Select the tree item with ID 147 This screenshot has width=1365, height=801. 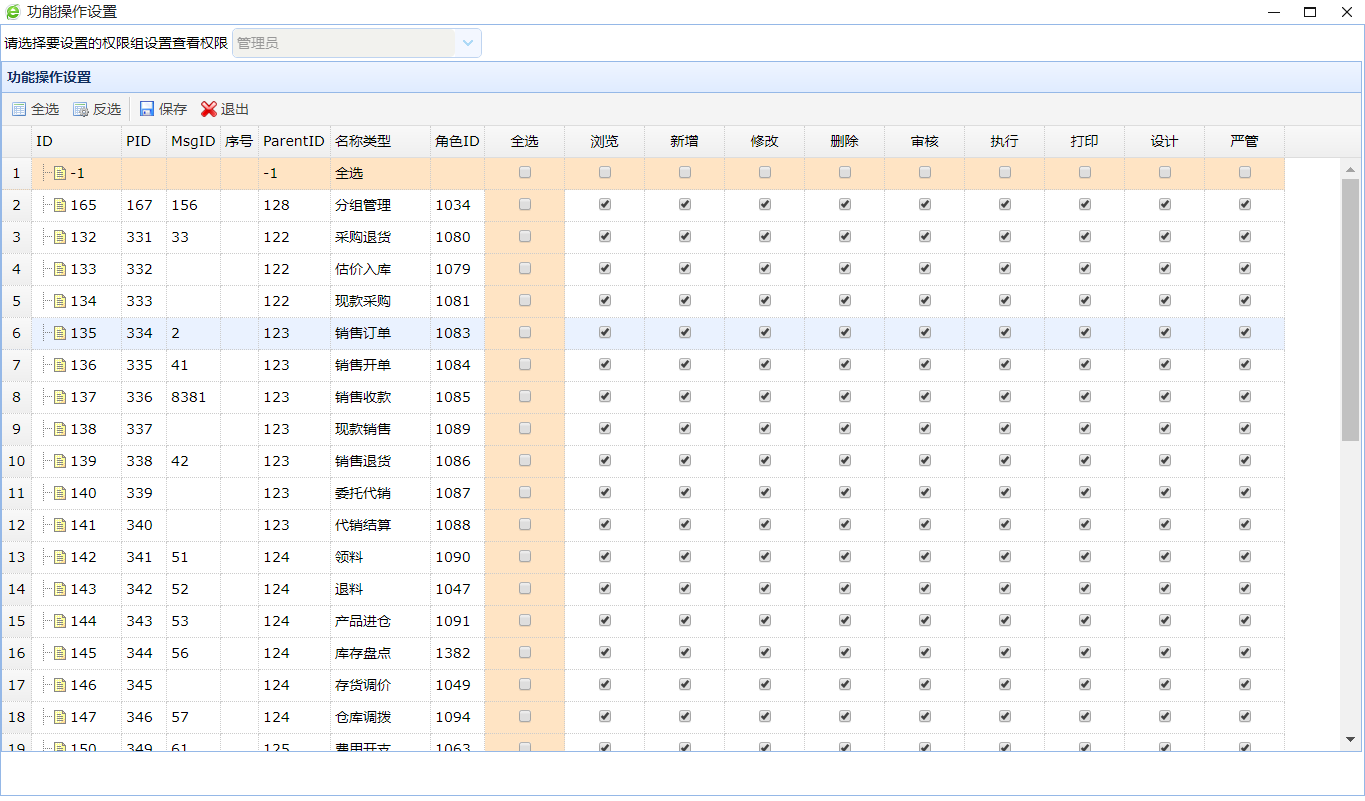pyautogui.click(x=83, y=717)
